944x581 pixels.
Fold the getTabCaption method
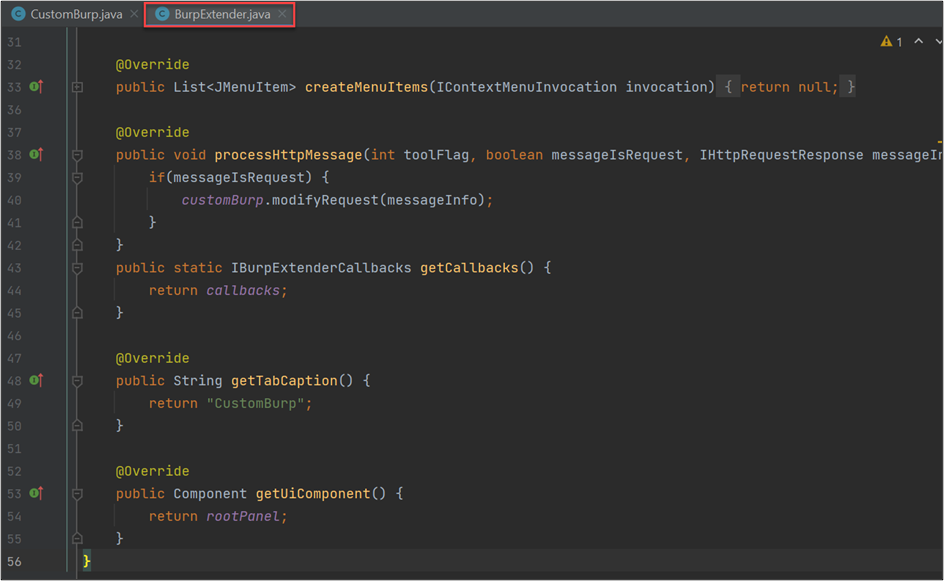[x=77, y=381]
